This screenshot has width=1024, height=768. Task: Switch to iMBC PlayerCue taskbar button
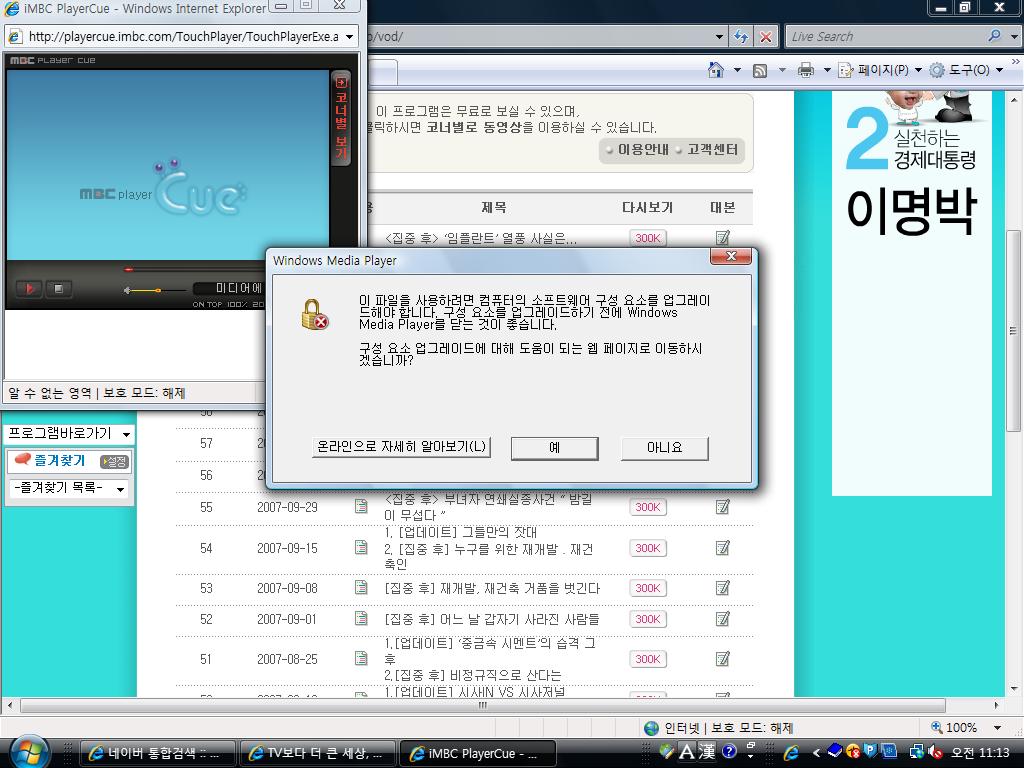pos(477,754)
